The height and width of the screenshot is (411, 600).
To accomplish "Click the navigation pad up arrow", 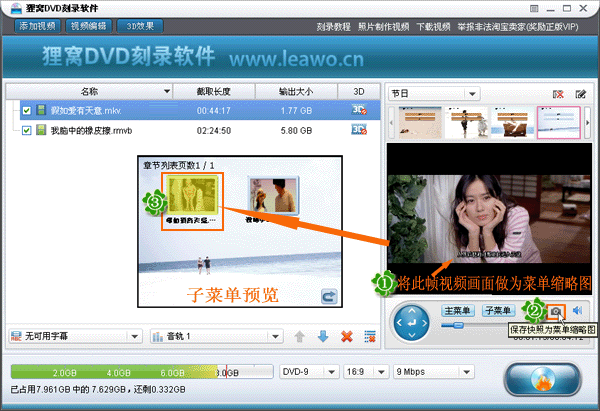I will click(x=411, y=310).
